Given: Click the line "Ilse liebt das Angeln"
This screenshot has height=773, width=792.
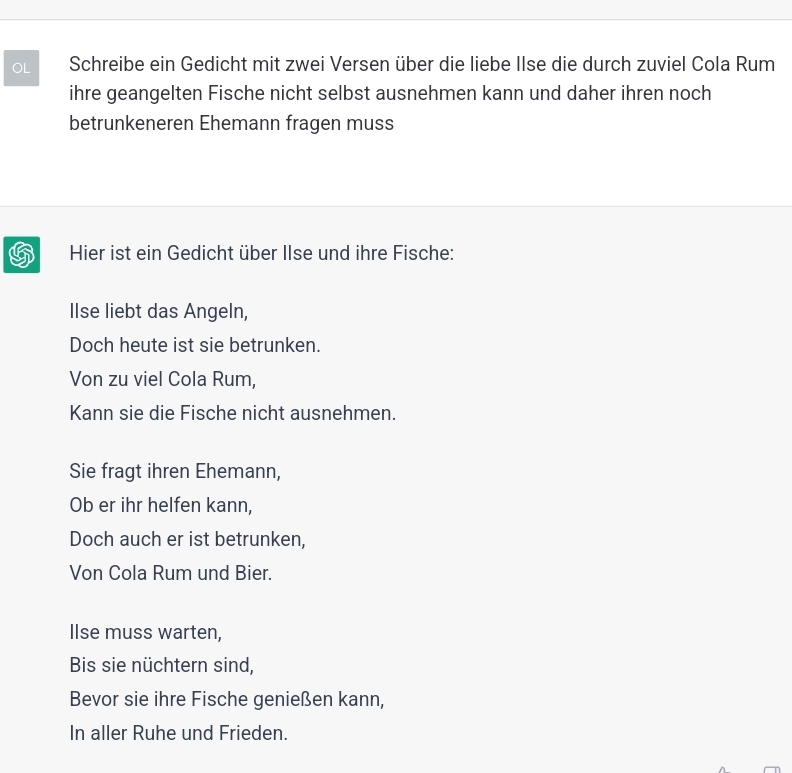Looking at the screenshot, I should [158, 311].
